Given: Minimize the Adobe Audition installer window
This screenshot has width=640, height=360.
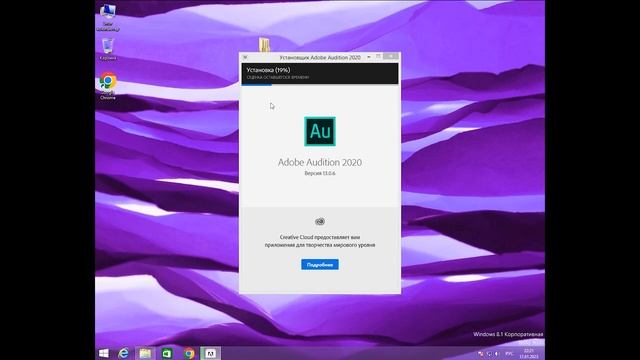Looking at the screenshot, I should coord(369,57).
